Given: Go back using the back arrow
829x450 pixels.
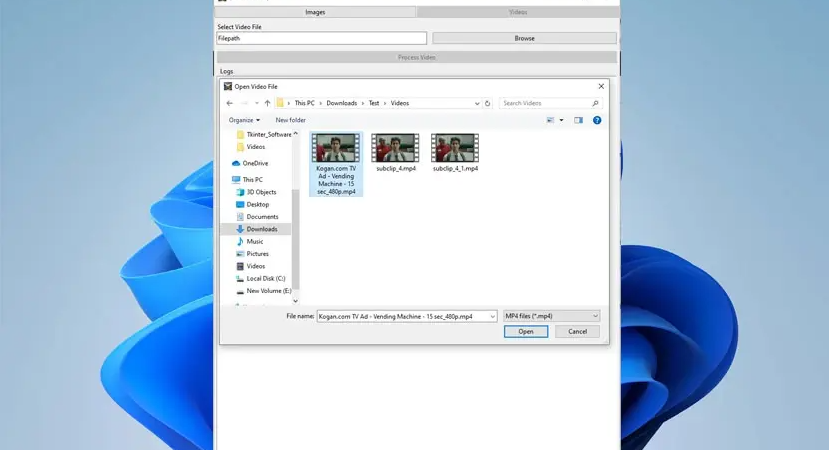Looking at the screenshot, I should point(229,103).
